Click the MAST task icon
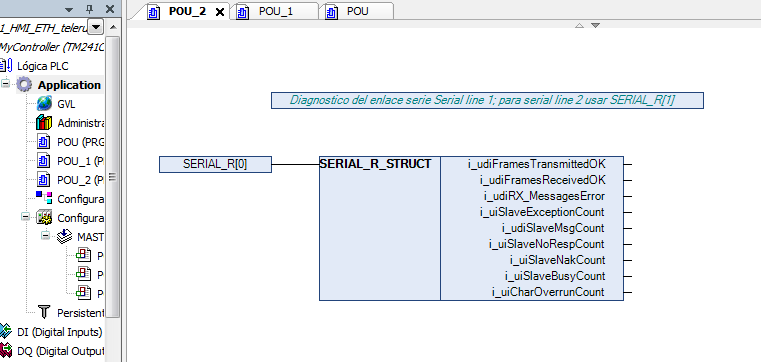Image resolution: width=761 pixels, height=362 pixels. pos(65,236)
